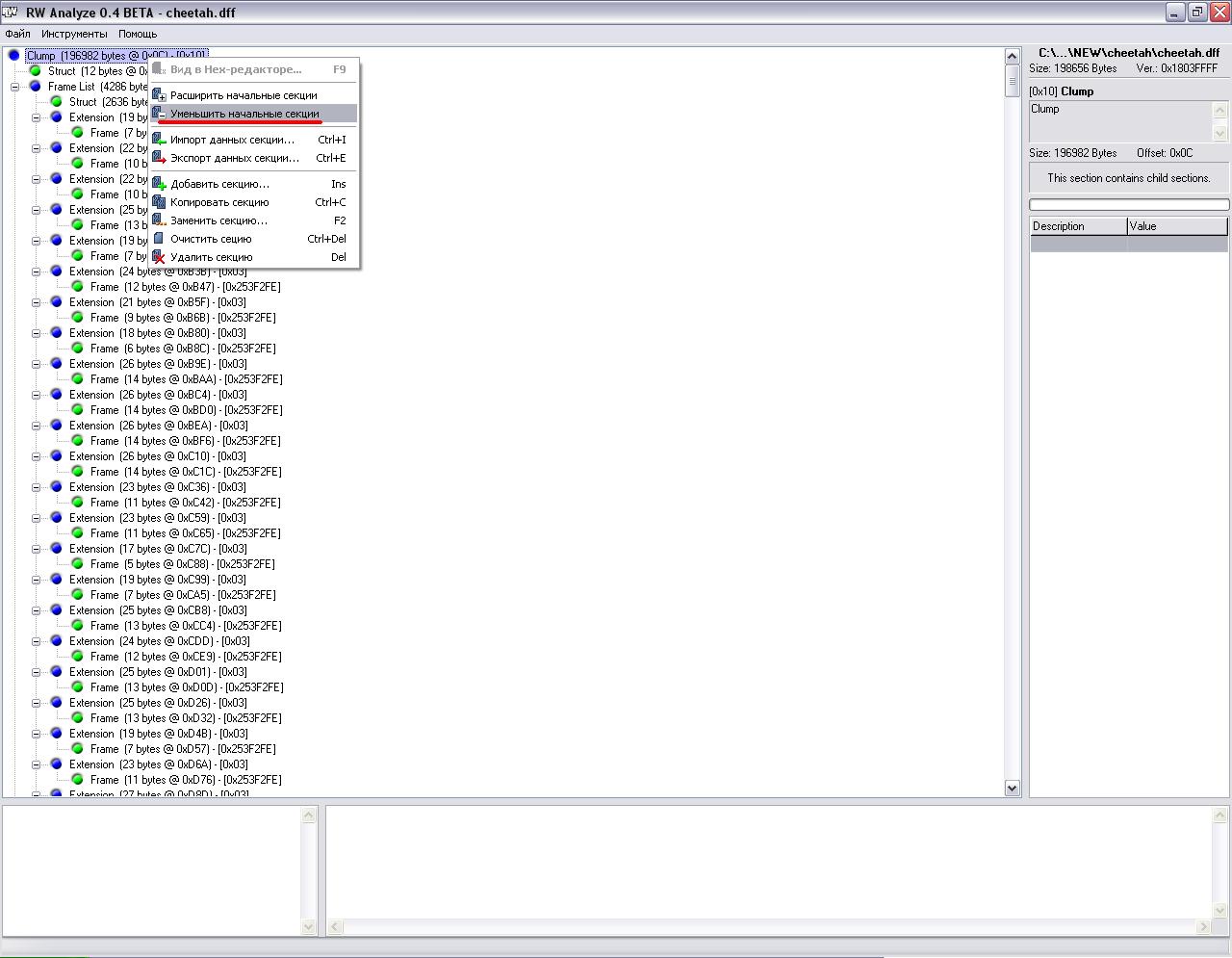
Task: Select tree row Frame (11 bytes @ 0xC42)
Action: click(186, 503)
